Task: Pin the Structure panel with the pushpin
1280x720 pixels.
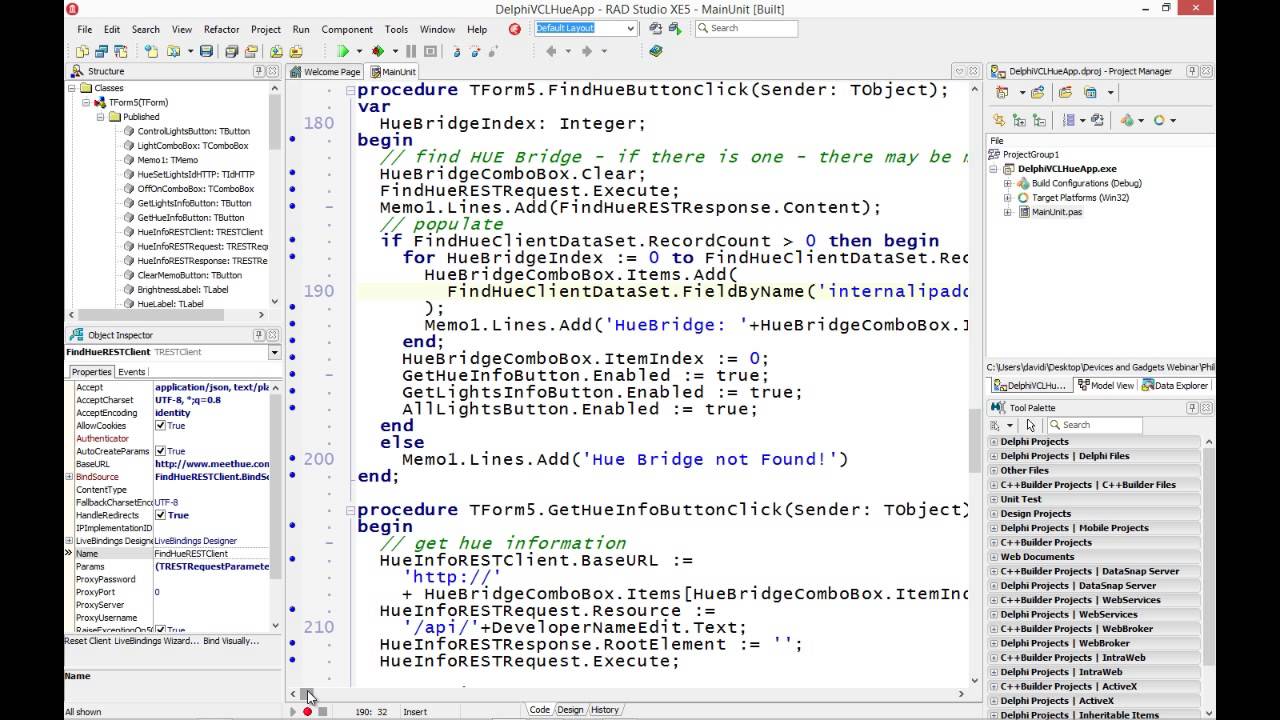Action: [258, 71]
